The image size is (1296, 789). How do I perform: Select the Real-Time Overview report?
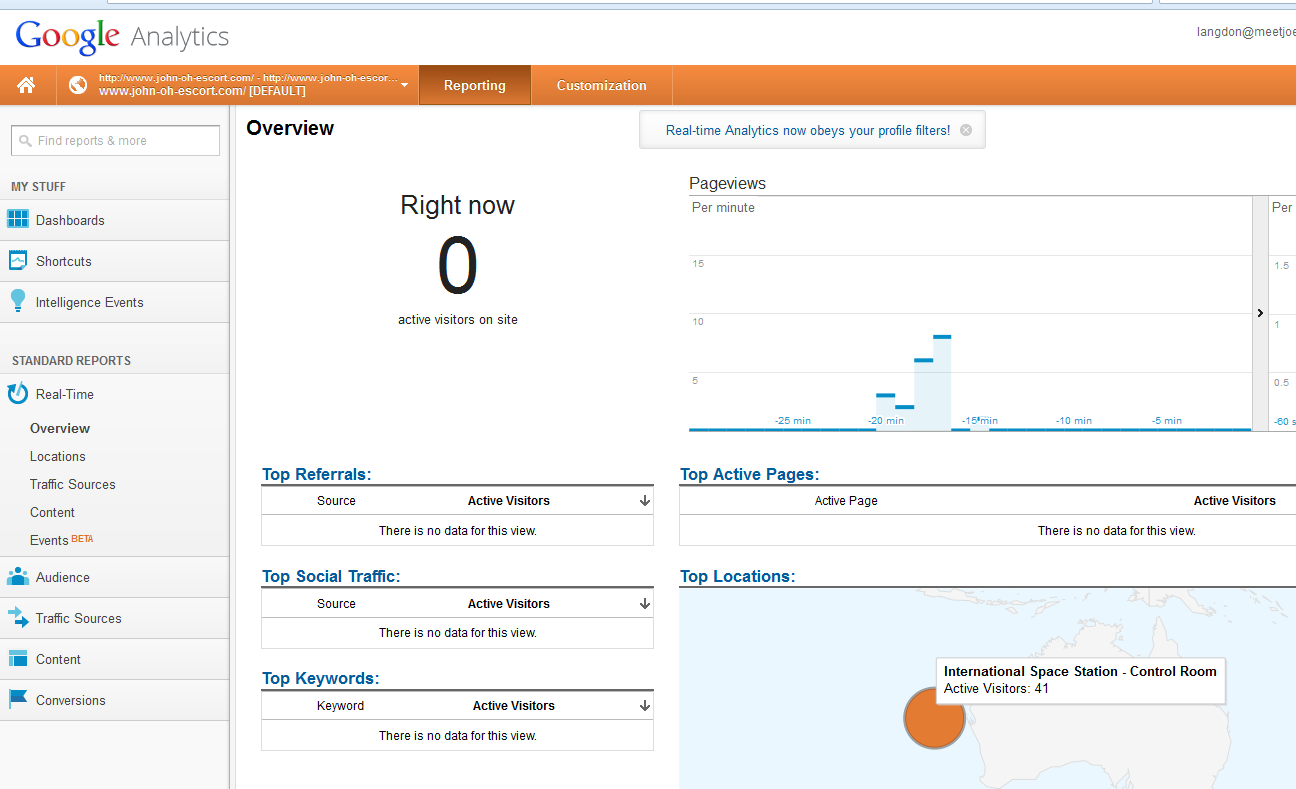point(60,428)
